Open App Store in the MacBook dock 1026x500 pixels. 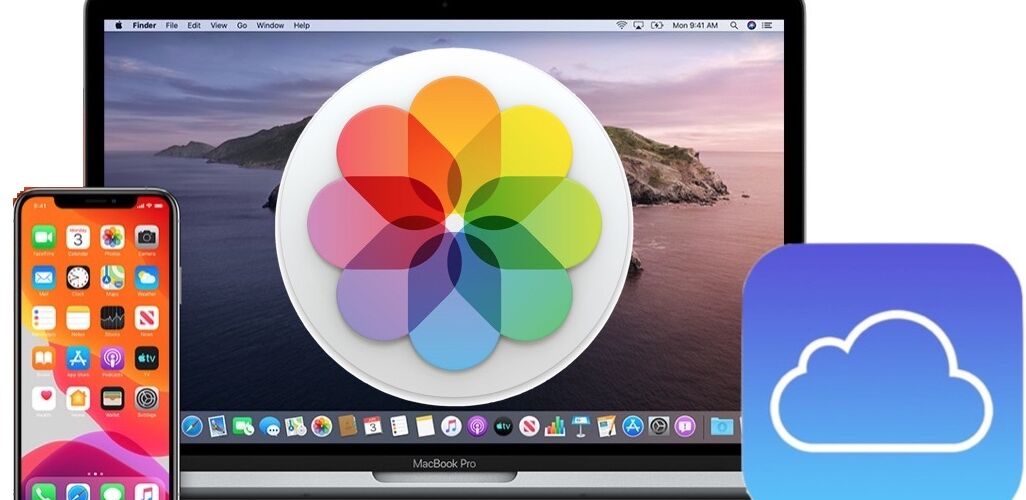click(x=633, y=426)
